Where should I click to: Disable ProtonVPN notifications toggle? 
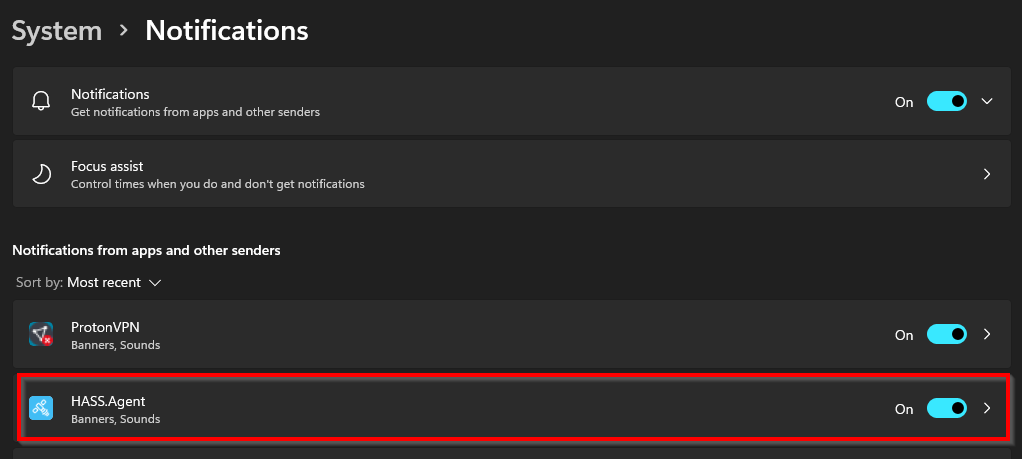[x=946, y=334]
